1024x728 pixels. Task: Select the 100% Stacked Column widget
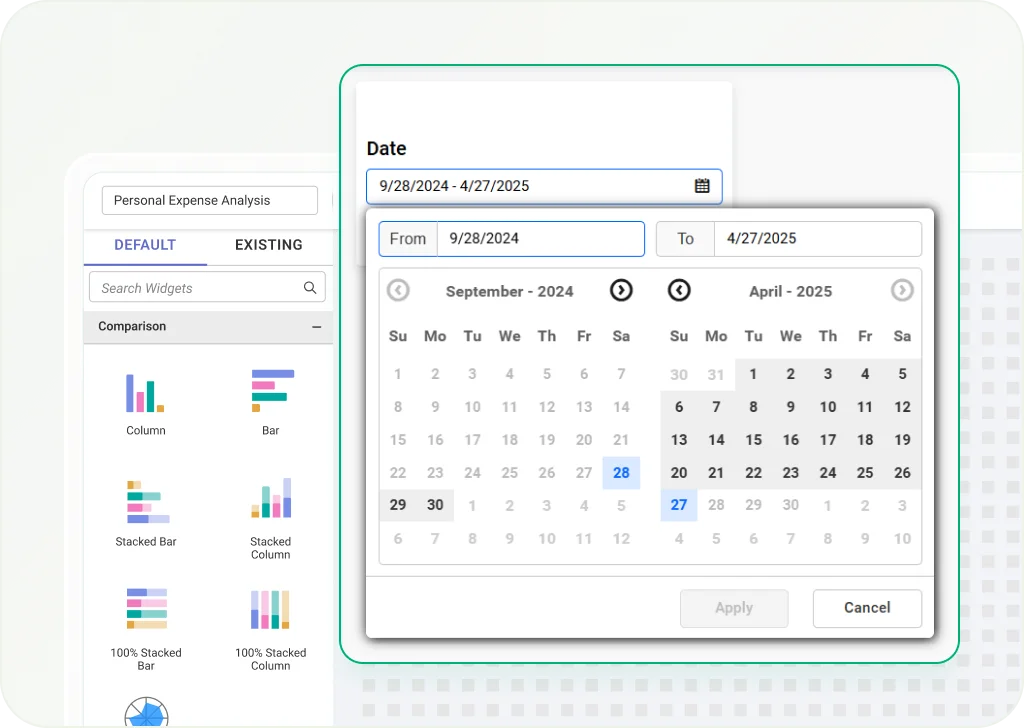coord(270,609)
